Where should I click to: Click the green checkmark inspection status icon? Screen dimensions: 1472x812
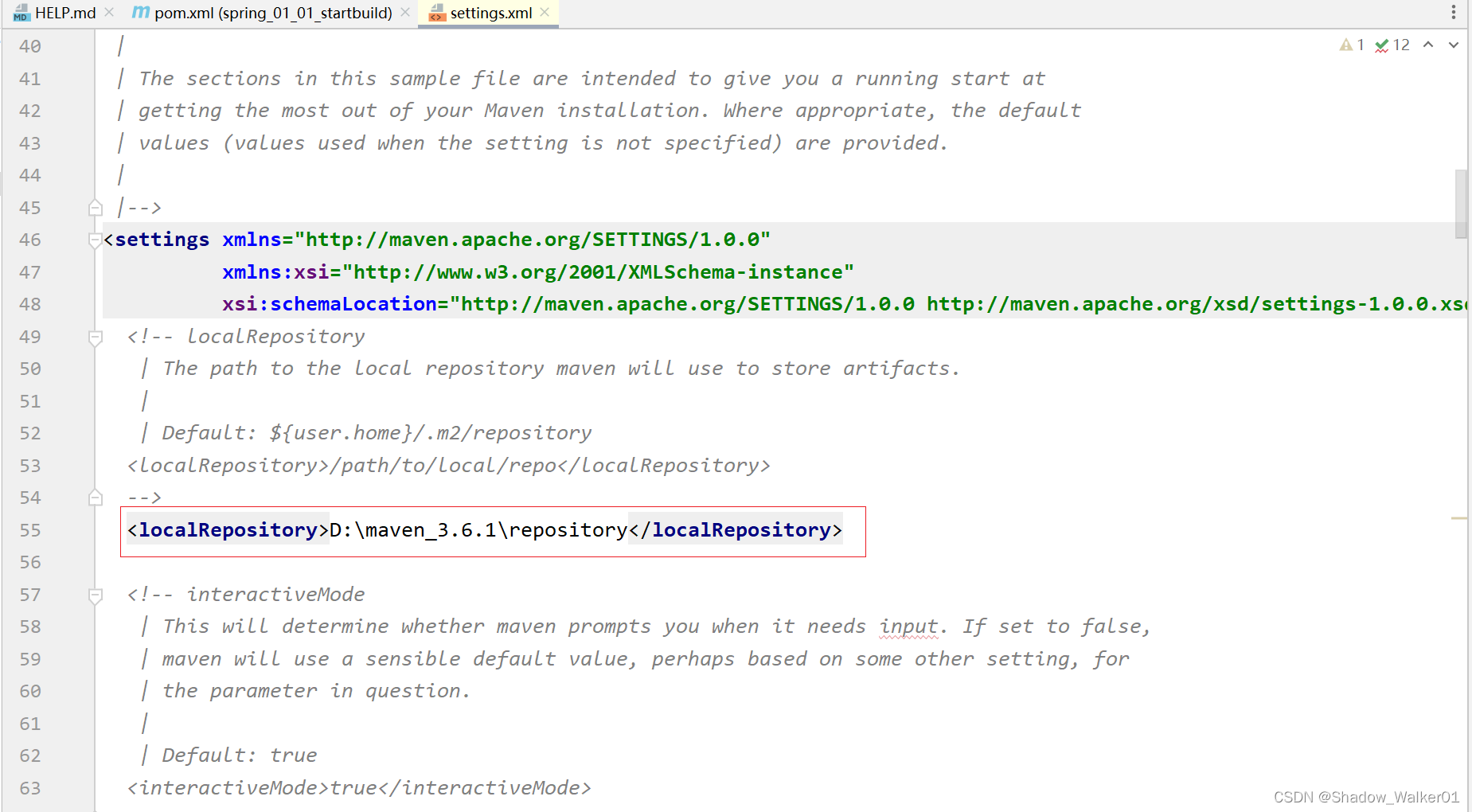(x=1384, y=45)
